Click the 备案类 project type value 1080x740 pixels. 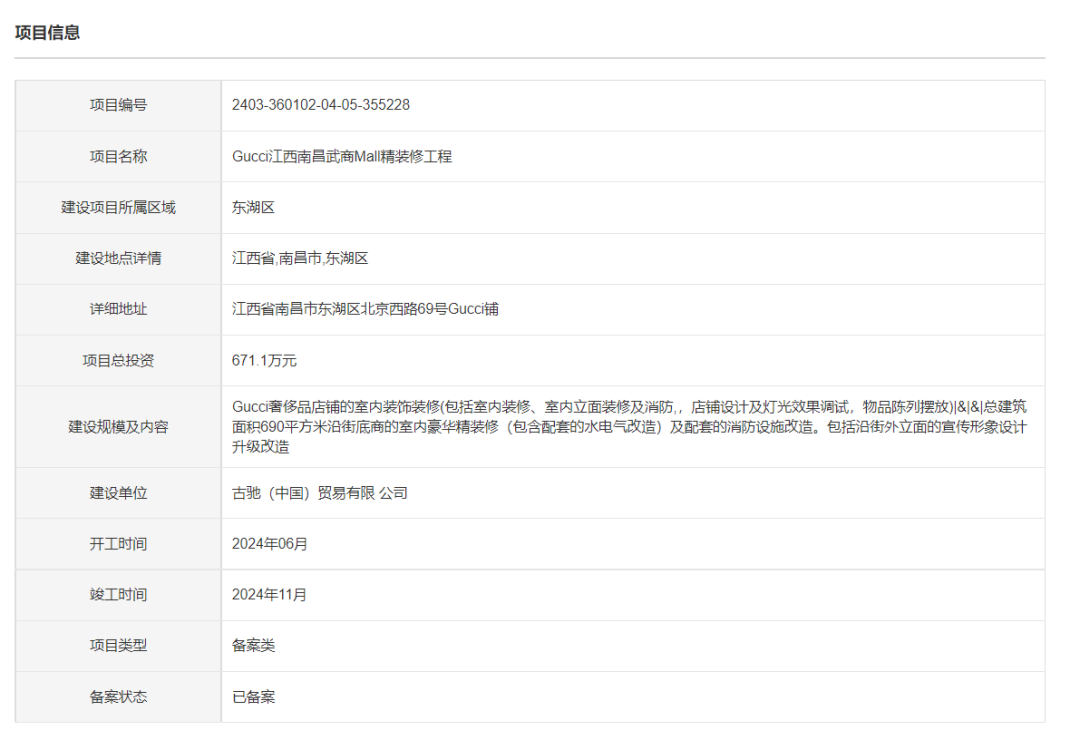click(253, 646)
